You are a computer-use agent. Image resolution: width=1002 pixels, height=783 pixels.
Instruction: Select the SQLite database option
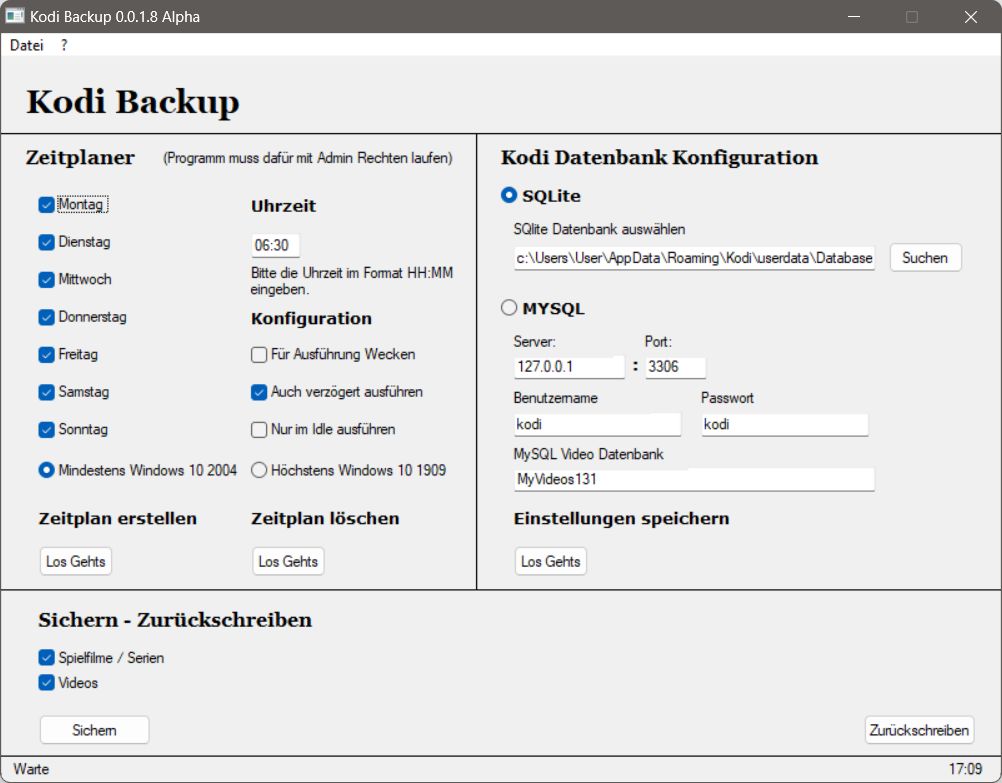(509, 195)
